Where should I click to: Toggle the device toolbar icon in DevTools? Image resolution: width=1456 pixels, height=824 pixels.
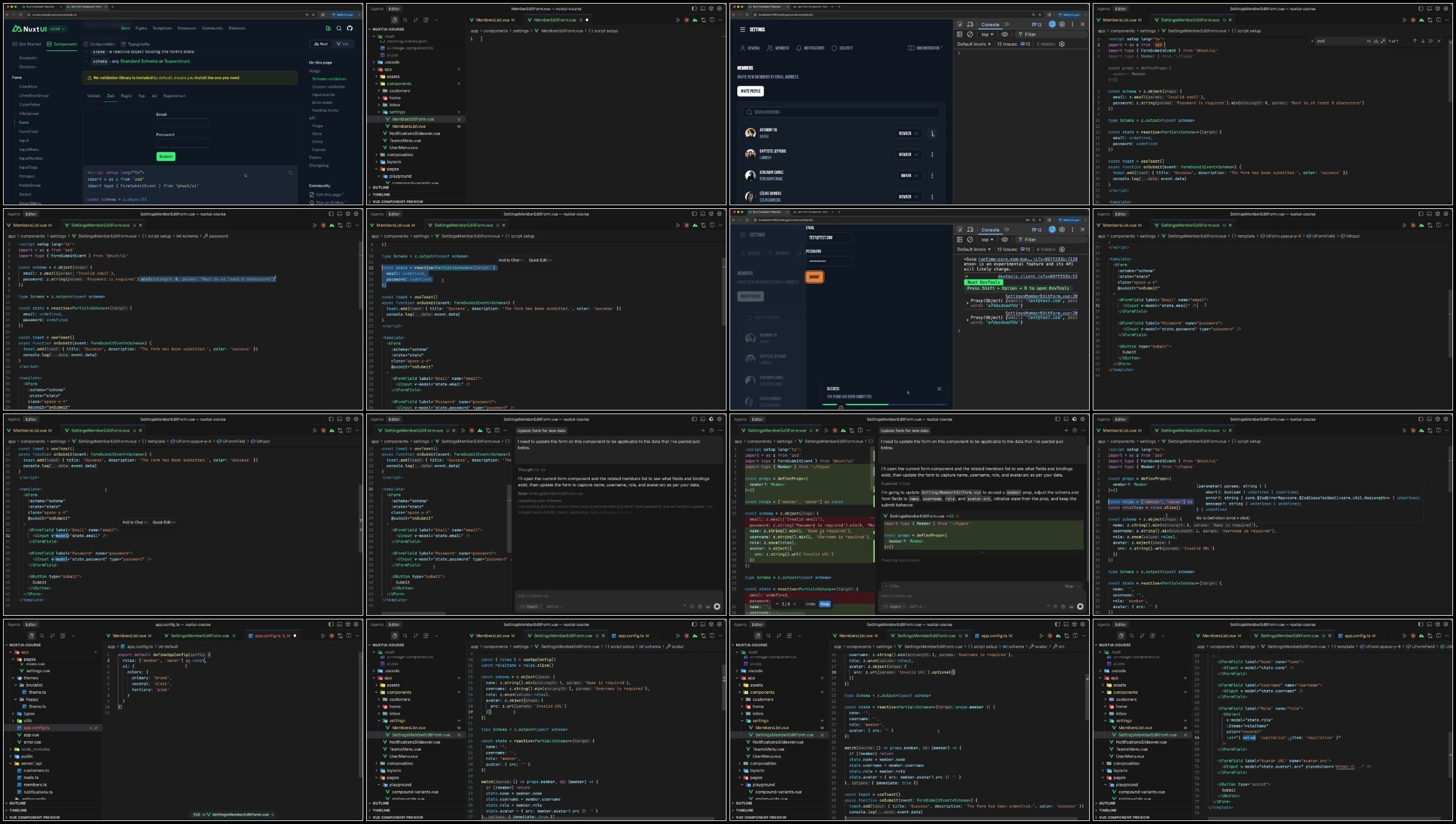970,24
